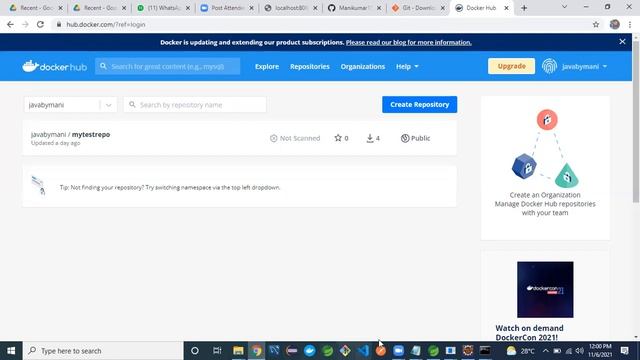The height and width of the screenshot is (360, 640).
Task: Click the DockerCon 21 thumbnail
Action: coord(545,289)
